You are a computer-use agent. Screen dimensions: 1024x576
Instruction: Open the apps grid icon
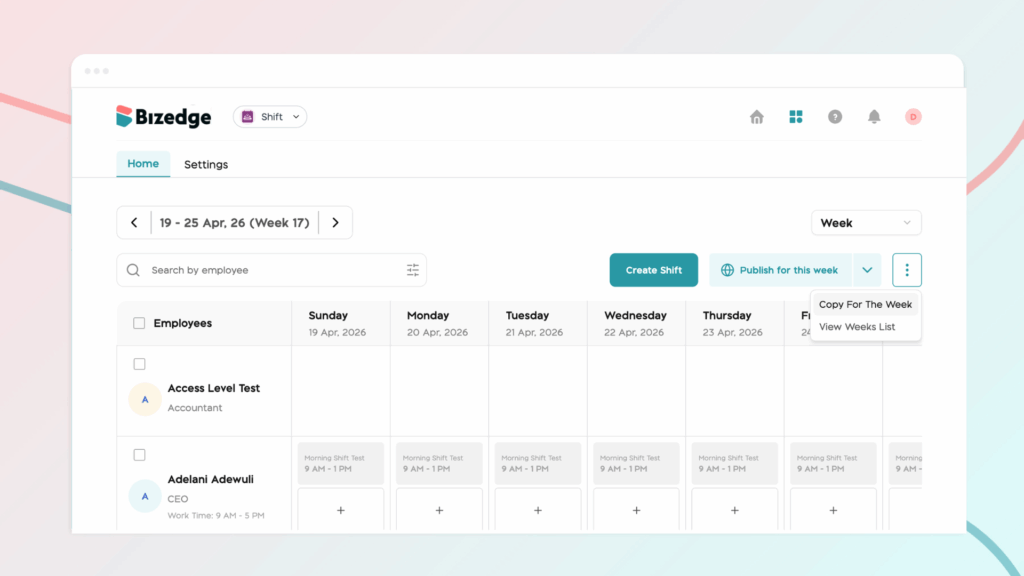point(796,117)
